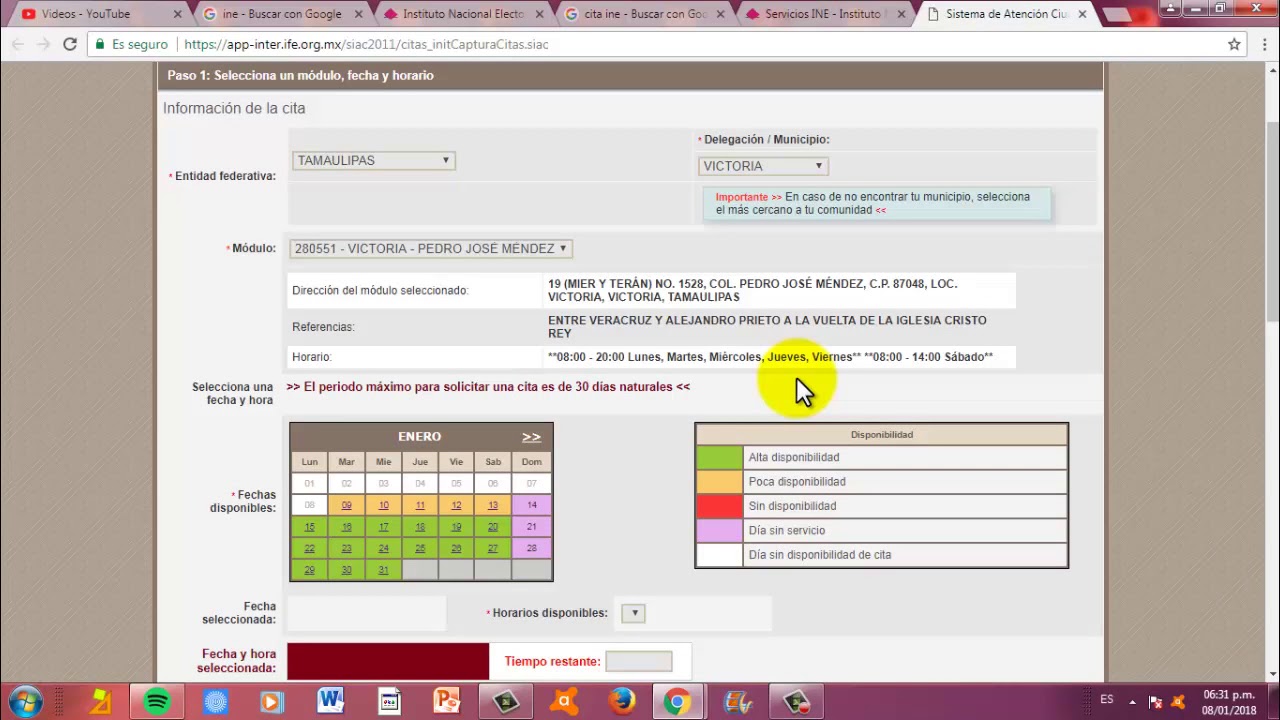Switch to 'cita ine - Buscar con Google' tab
The image size is (1280, 720).
(x=645, y=14)
